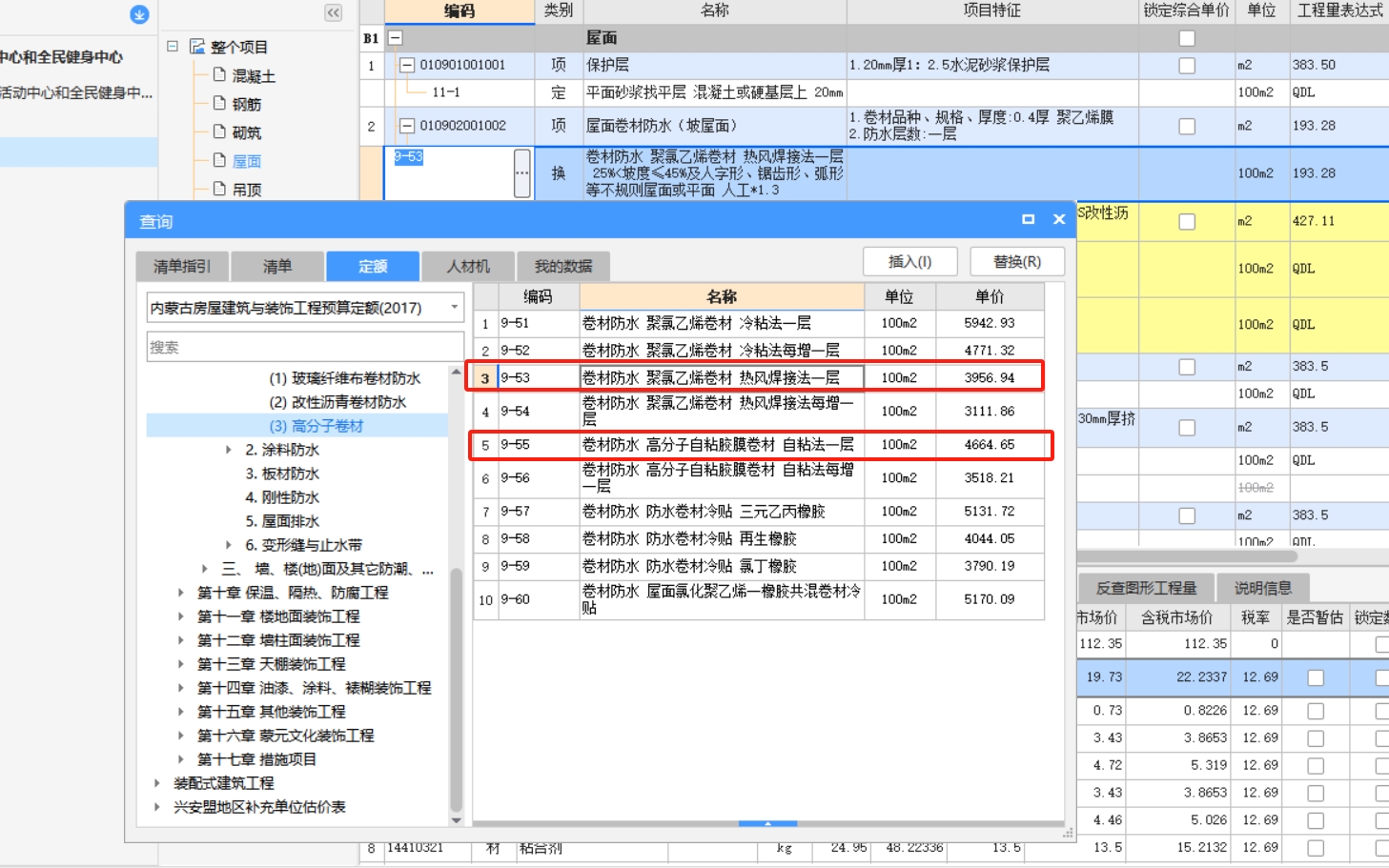Switch to 反查图形工程量 tab

(1146, 588)
